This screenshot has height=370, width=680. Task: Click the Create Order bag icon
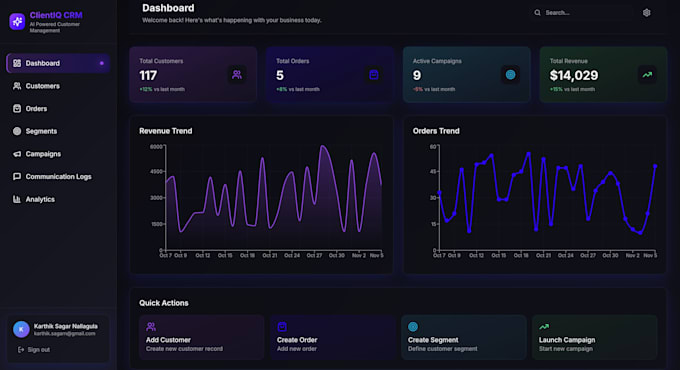click(x=282, y=327)
